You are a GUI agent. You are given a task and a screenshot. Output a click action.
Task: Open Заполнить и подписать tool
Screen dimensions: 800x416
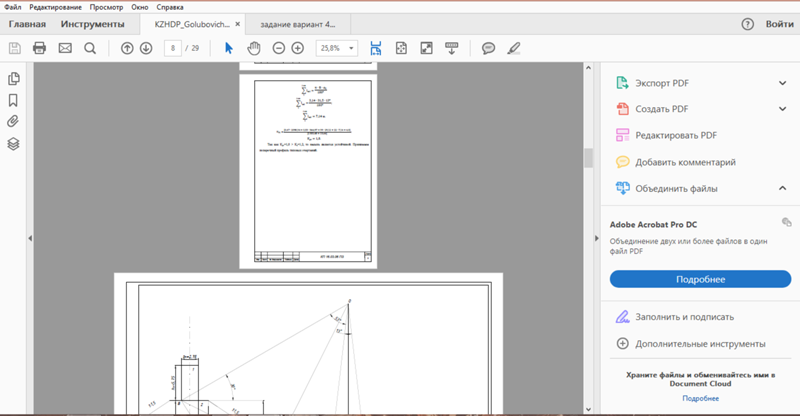(684, 317)
